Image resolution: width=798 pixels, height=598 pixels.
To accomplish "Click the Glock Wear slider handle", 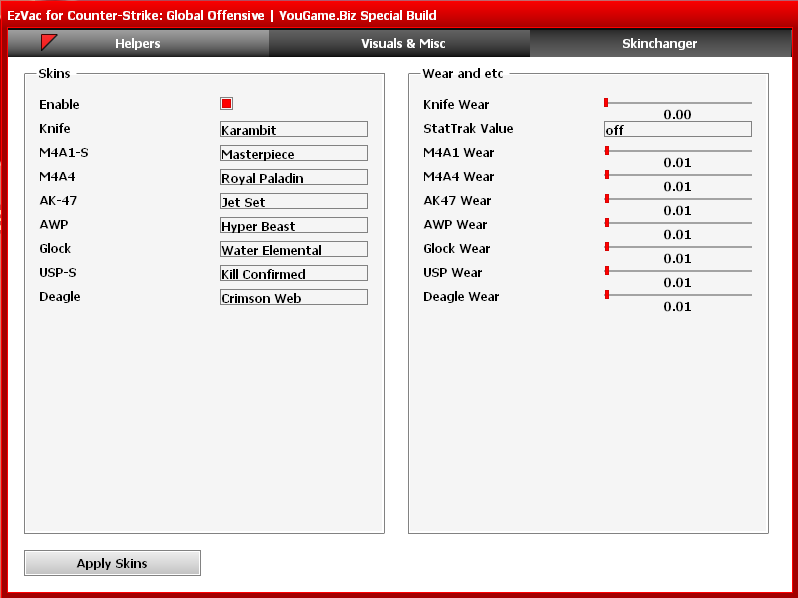I will [607, 247].
